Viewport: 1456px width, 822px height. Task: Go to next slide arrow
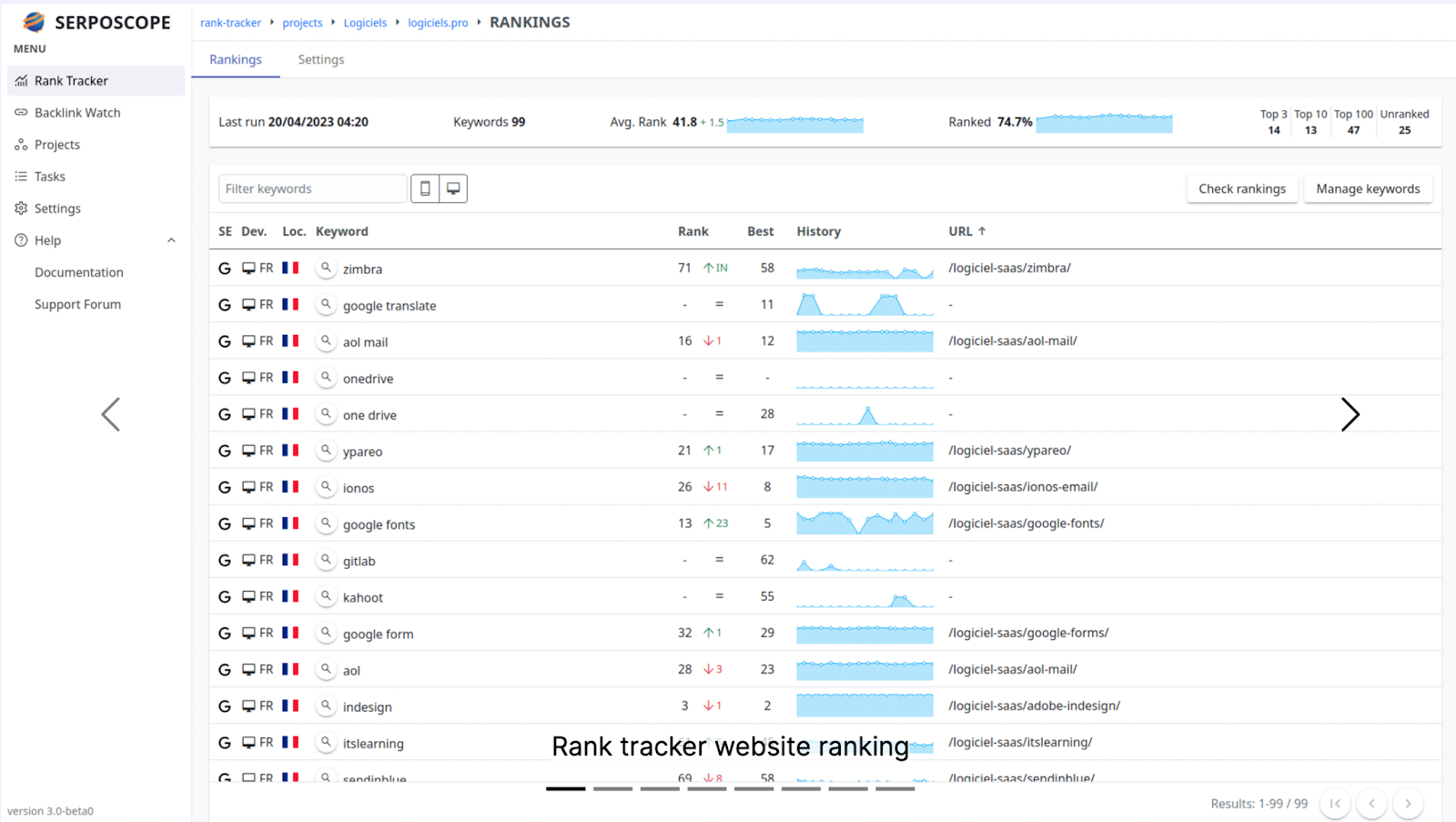(x=1350, y=414)
